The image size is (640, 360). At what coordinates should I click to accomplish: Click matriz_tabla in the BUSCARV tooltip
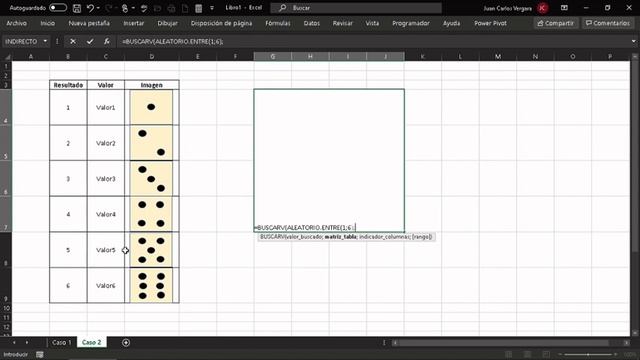pos(340,237)
